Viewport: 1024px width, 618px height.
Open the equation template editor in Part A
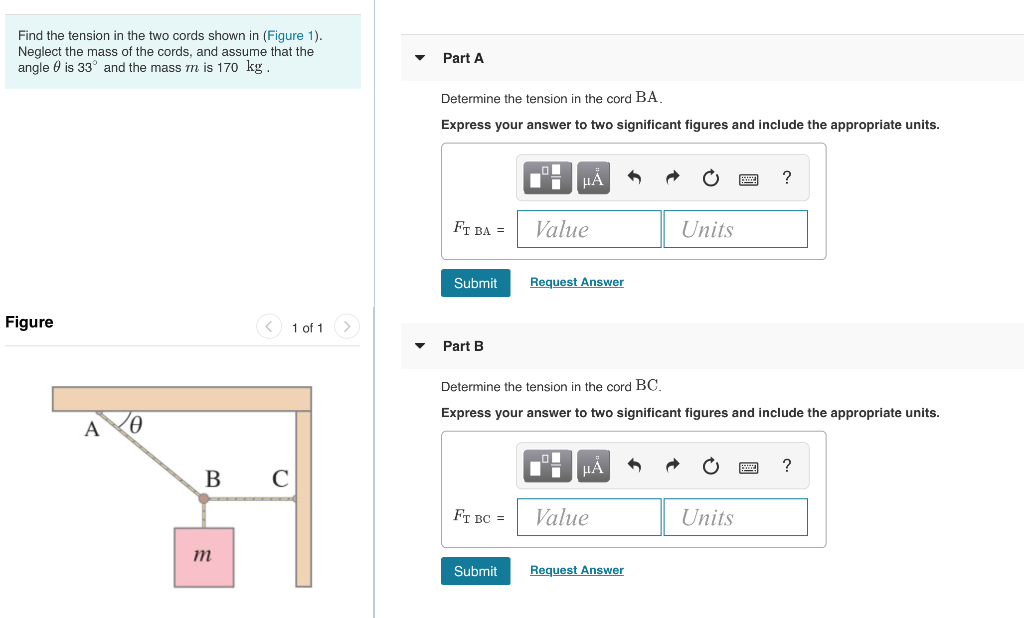point(546,177)
